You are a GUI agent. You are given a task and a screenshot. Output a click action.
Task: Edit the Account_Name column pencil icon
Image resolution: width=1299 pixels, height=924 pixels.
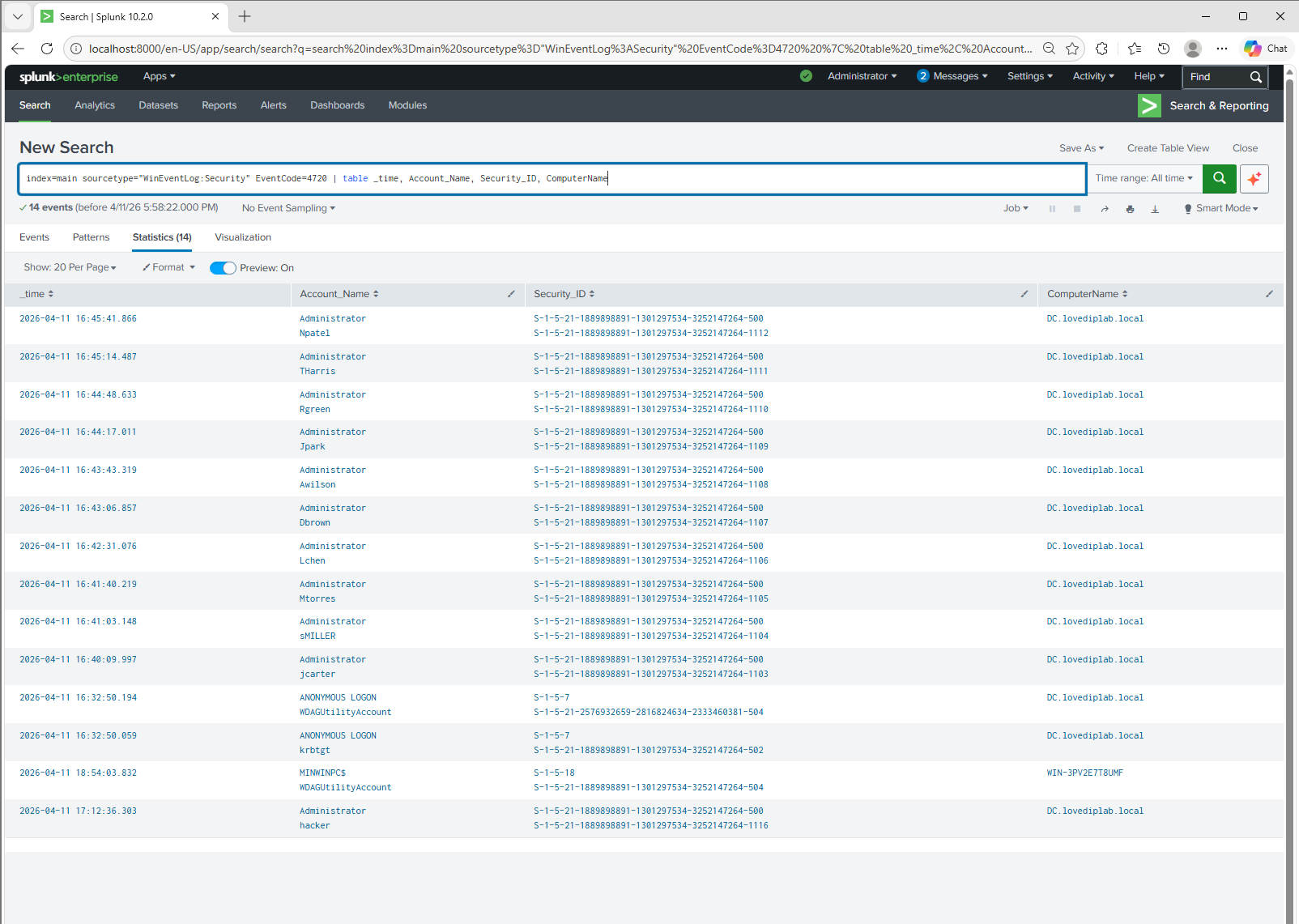point(511,294)
